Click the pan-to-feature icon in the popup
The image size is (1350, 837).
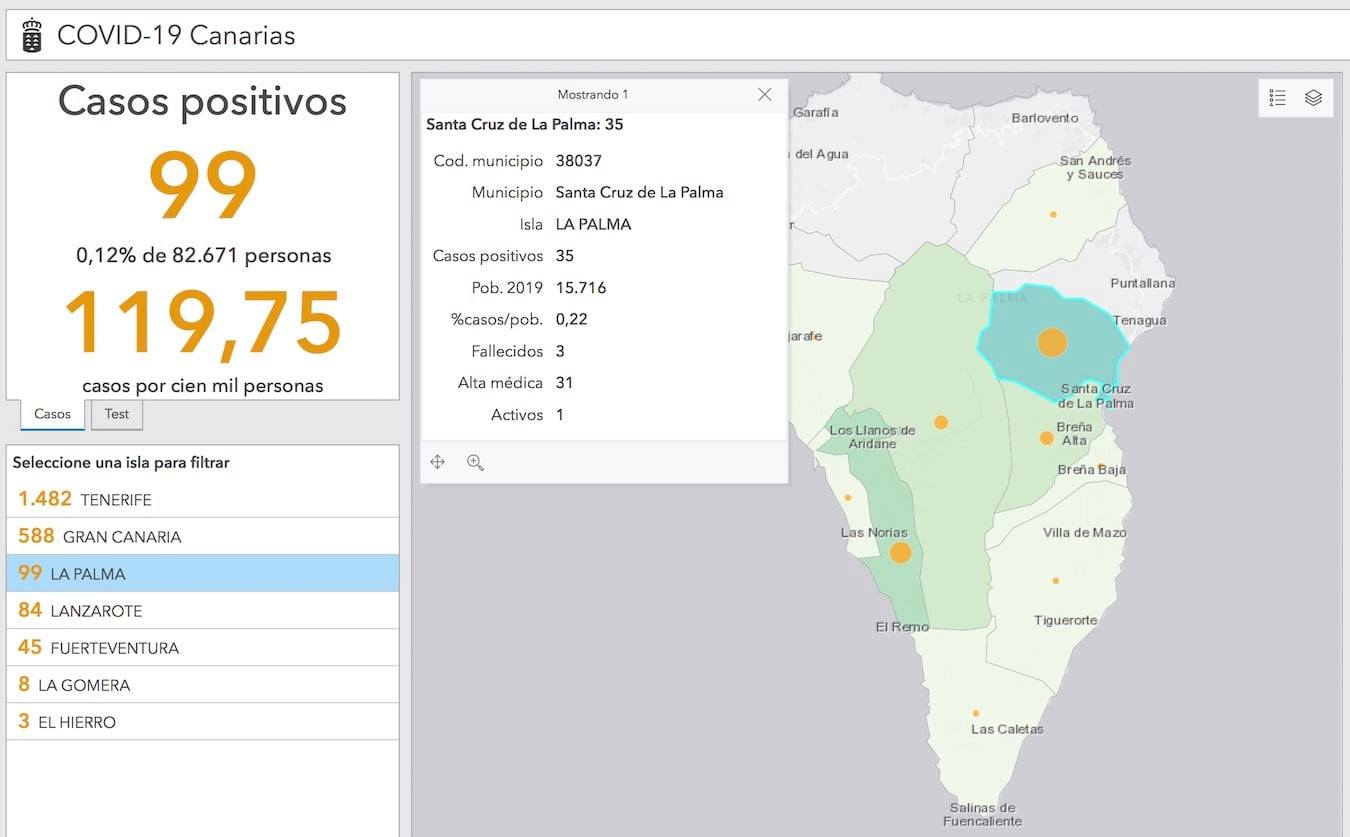pyautogui.click(x=437, y=462)
